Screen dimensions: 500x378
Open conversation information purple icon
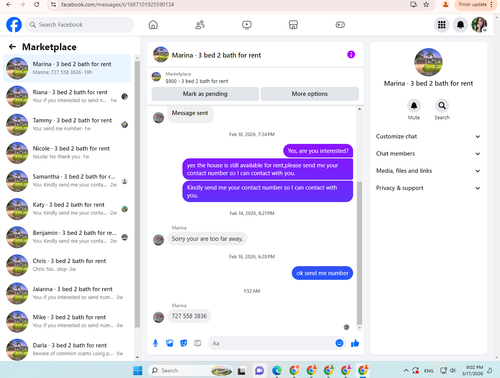(x=351, y=54)
